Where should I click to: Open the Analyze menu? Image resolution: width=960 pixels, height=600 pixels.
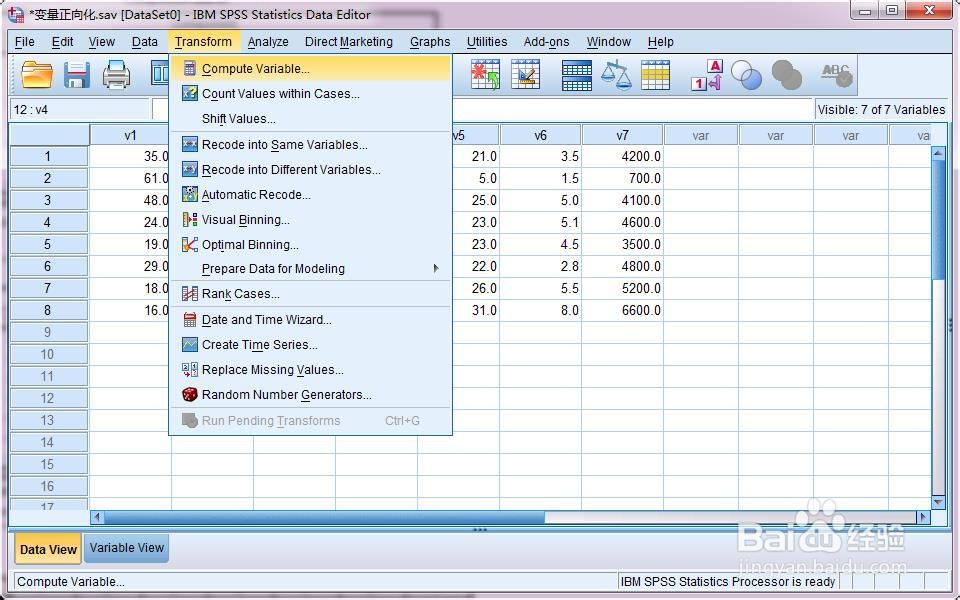(268, 42)
